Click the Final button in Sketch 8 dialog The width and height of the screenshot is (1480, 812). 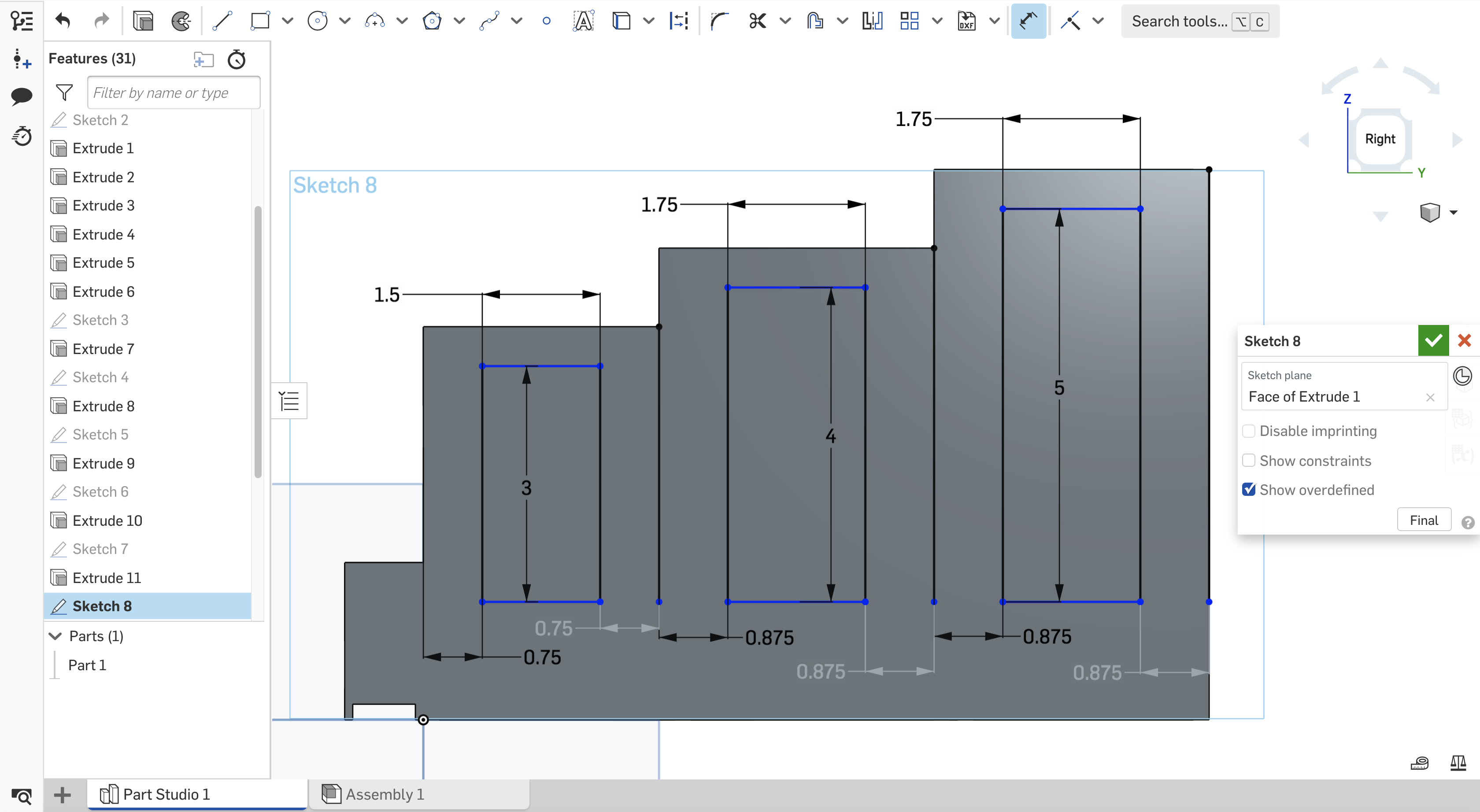click(1424, 519)
